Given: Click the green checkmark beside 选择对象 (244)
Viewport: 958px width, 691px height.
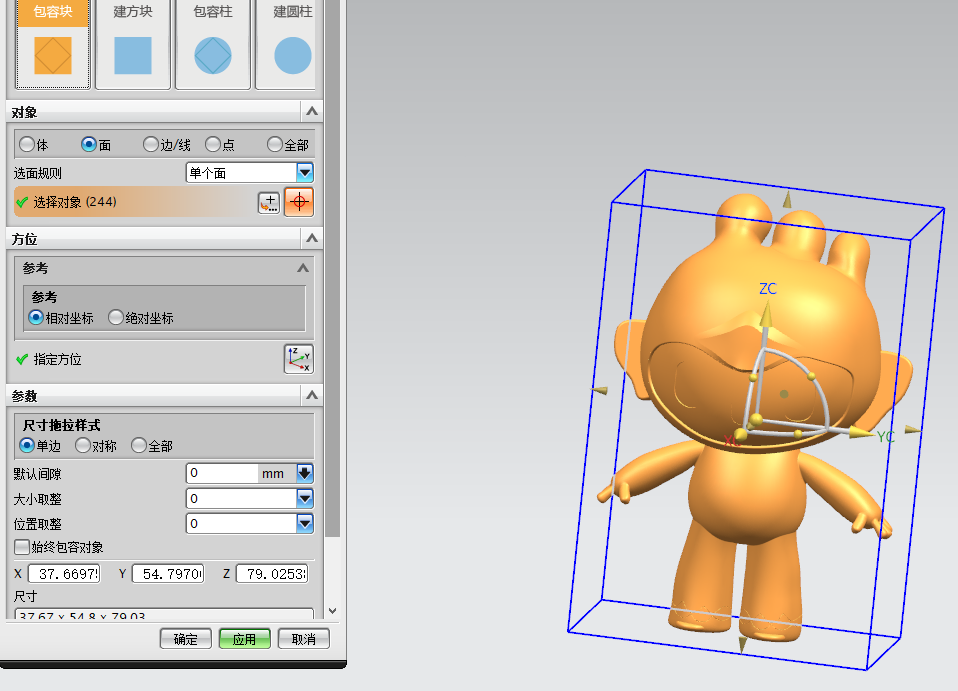Looking at the screenshot, I should (x=22, y=202).
